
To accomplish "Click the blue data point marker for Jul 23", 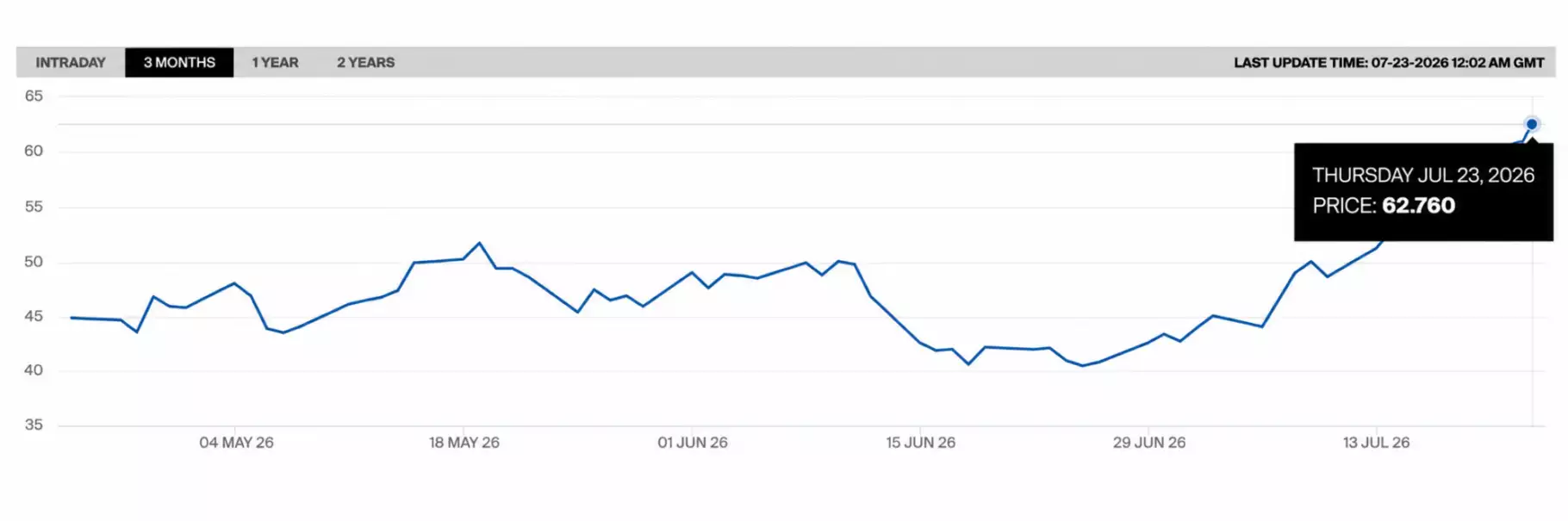I will point(1531,124).
